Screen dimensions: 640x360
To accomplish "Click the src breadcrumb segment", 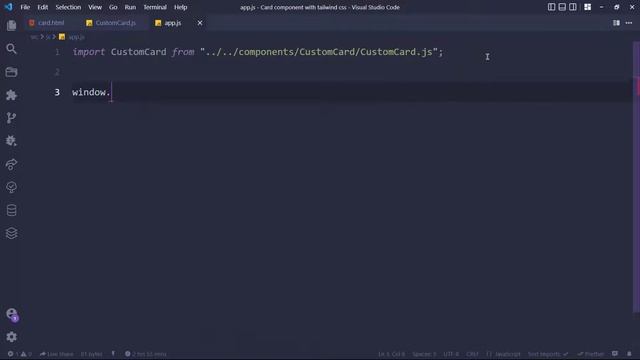I will coord(34,37).
